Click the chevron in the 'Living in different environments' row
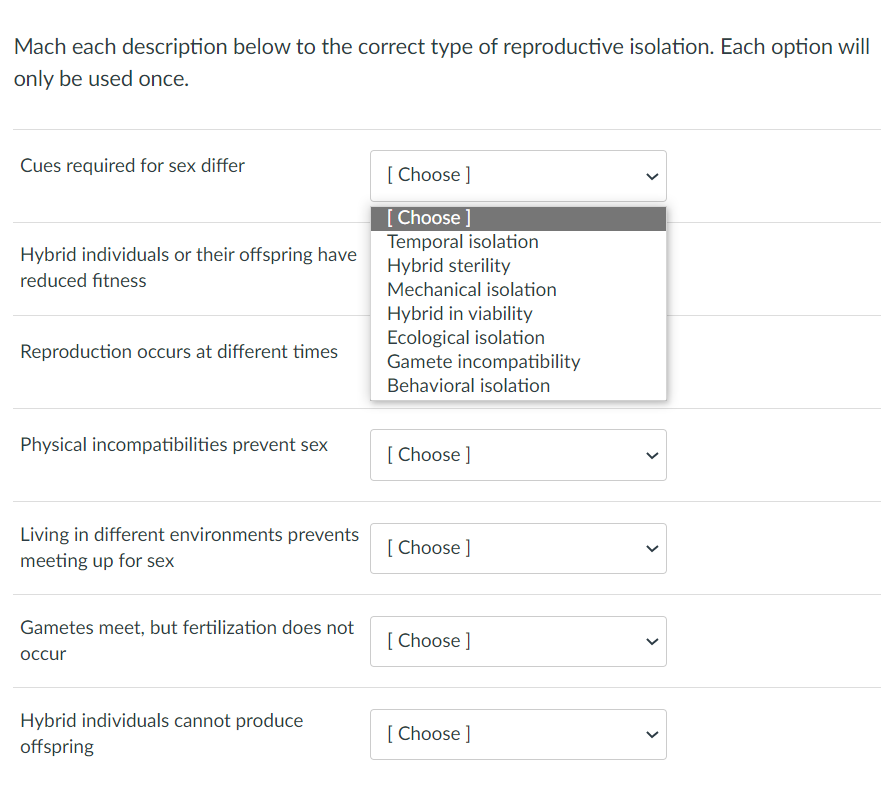Screen dimensions: 881x788 652,549
